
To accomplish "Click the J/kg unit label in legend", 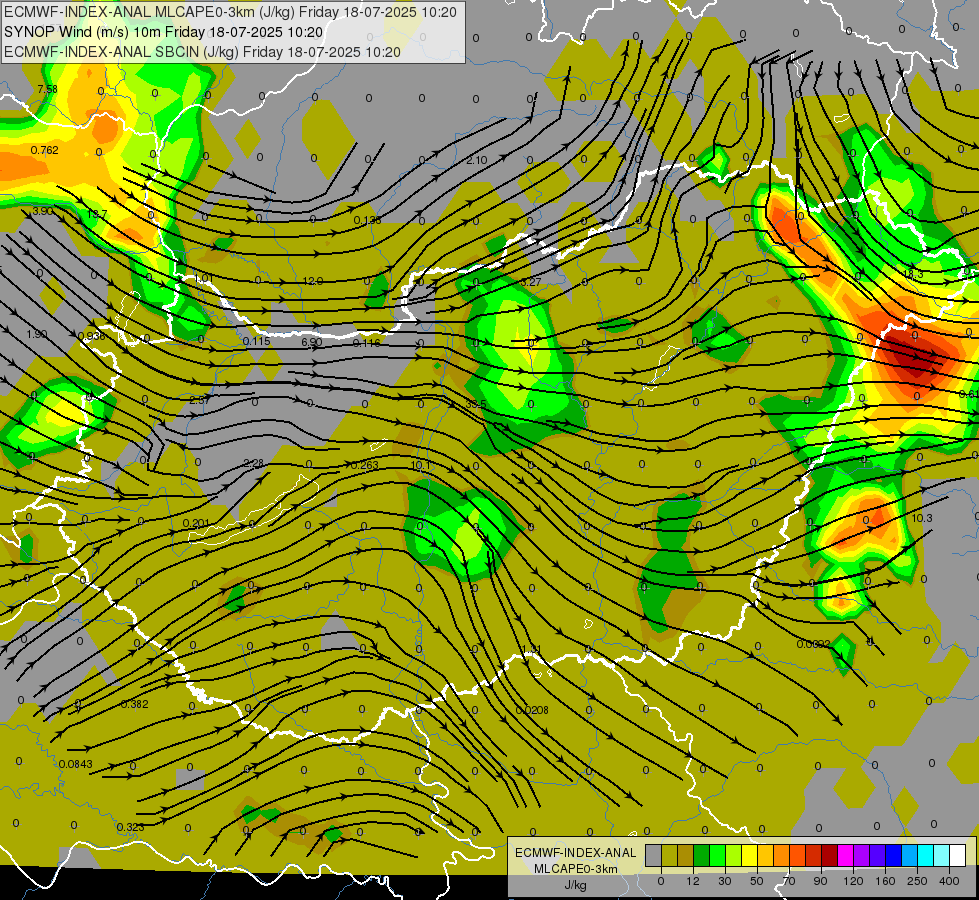I will tap(576, 885).
